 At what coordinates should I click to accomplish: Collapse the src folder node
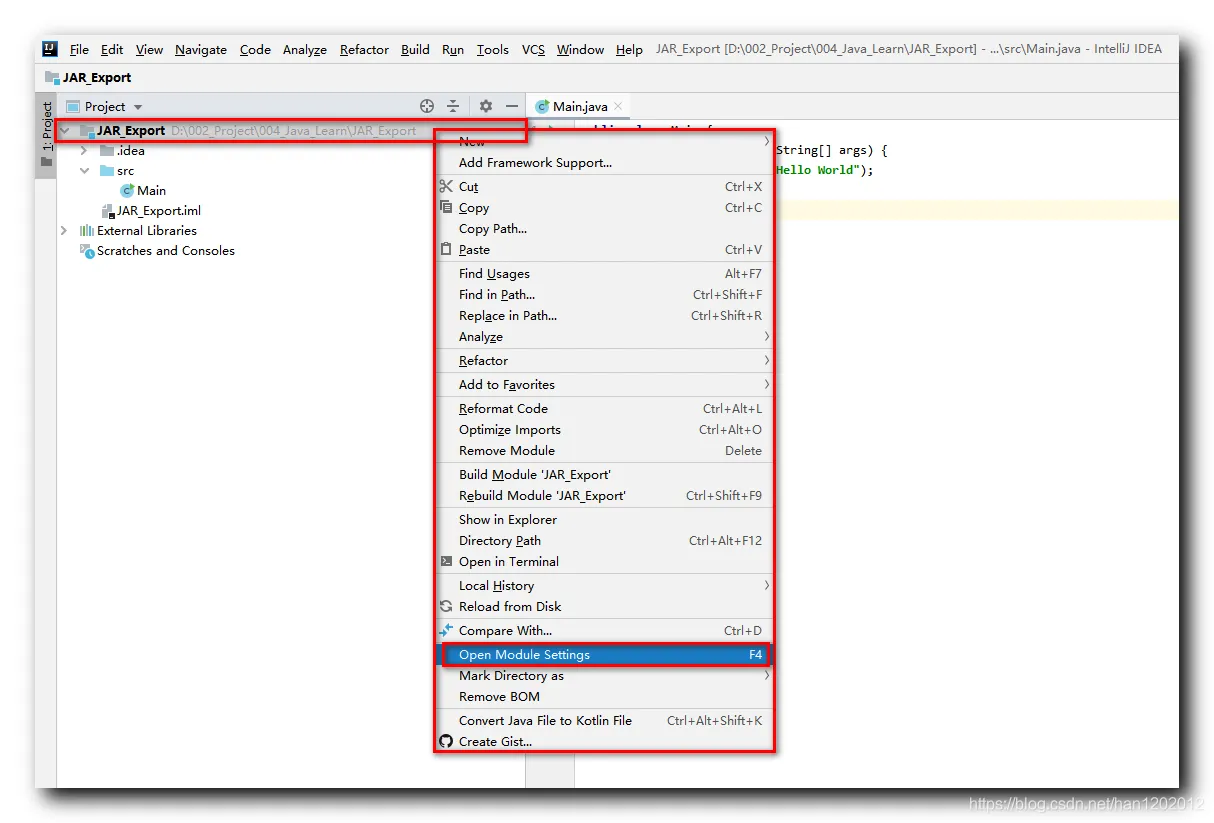(84, 170)
